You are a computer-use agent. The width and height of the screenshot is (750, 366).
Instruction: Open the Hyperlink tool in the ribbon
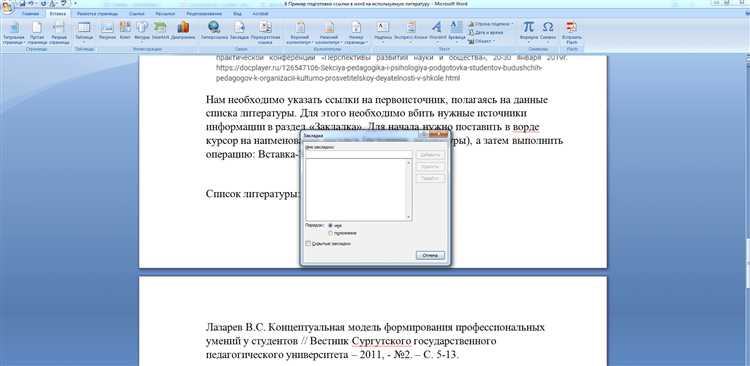214,31
